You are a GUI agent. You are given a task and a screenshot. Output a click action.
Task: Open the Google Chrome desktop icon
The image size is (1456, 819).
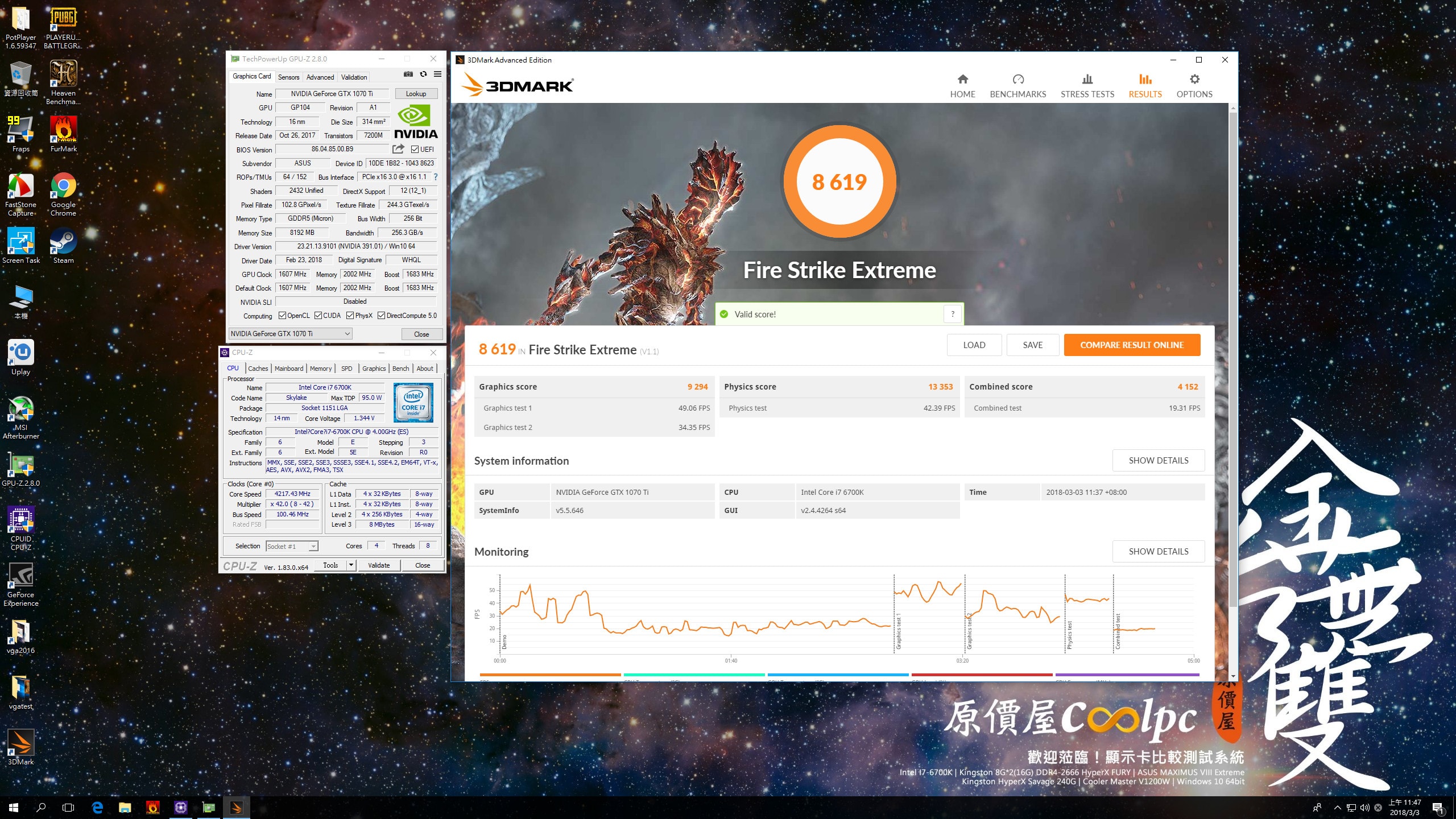point(63,195)
